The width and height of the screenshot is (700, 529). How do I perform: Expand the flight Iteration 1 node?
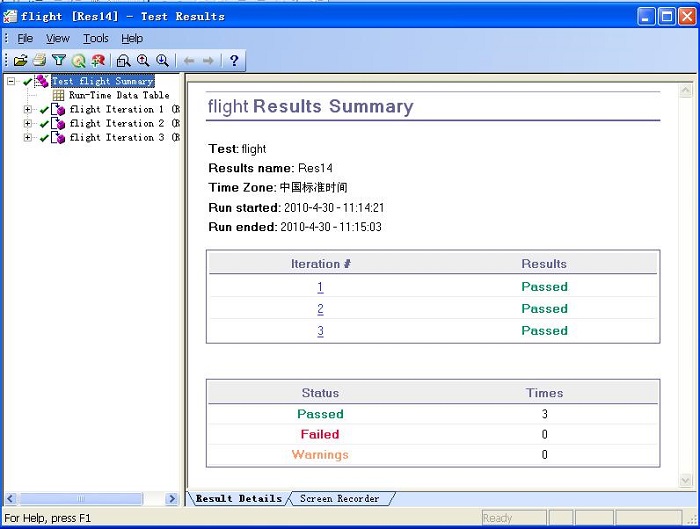click(x=28, y=110)
